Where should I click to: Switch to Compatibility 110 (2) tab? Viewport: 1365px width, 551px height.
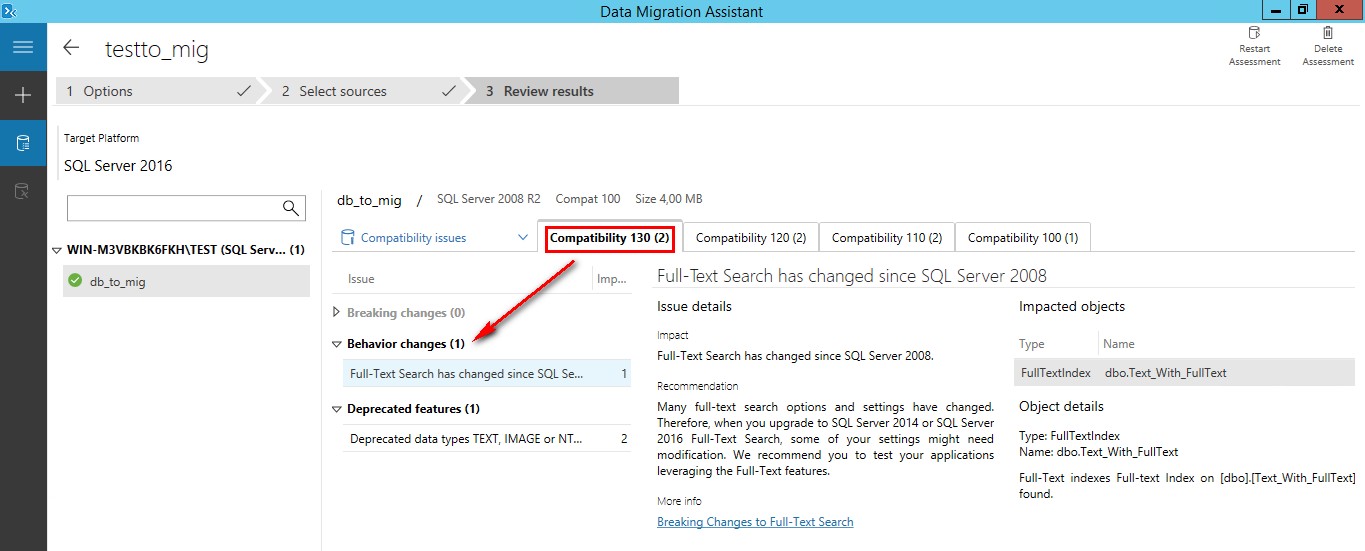(x=887, y=238)
